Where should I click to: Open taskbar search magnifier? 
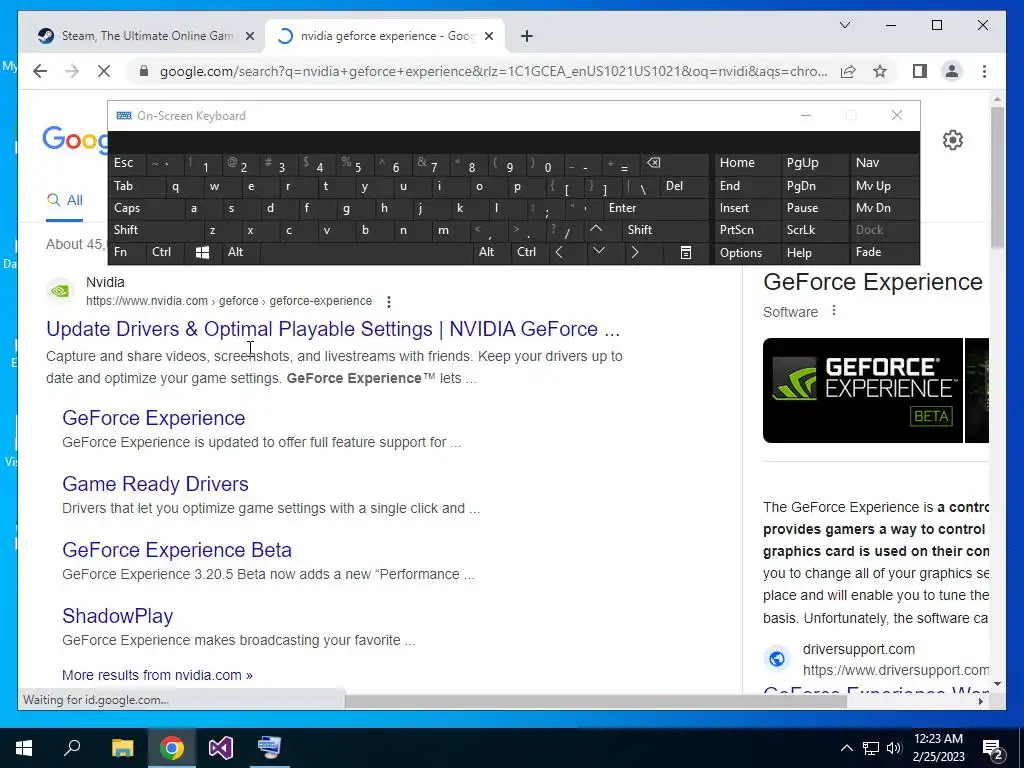(72, 748)
